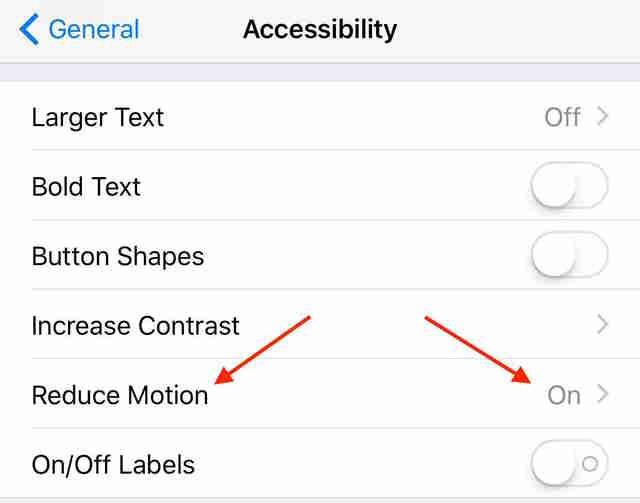This screenshot has width=640, height=503.
Task: Click the Increase Contrast chevron arrow
Action: tap(602, 325)
